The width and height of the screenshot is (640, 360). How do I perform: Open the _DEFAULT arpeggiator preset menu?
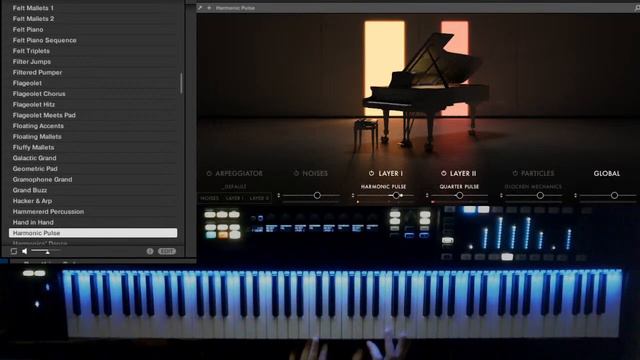point(235,187)
